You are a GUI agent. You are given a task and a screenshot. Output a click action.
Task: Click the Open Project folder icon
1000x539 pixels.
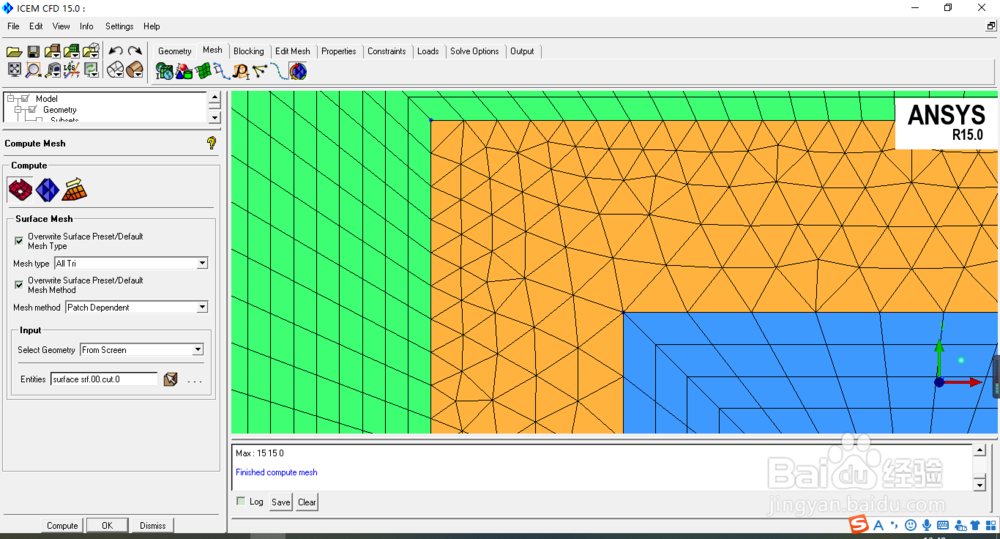coord(14,51)
